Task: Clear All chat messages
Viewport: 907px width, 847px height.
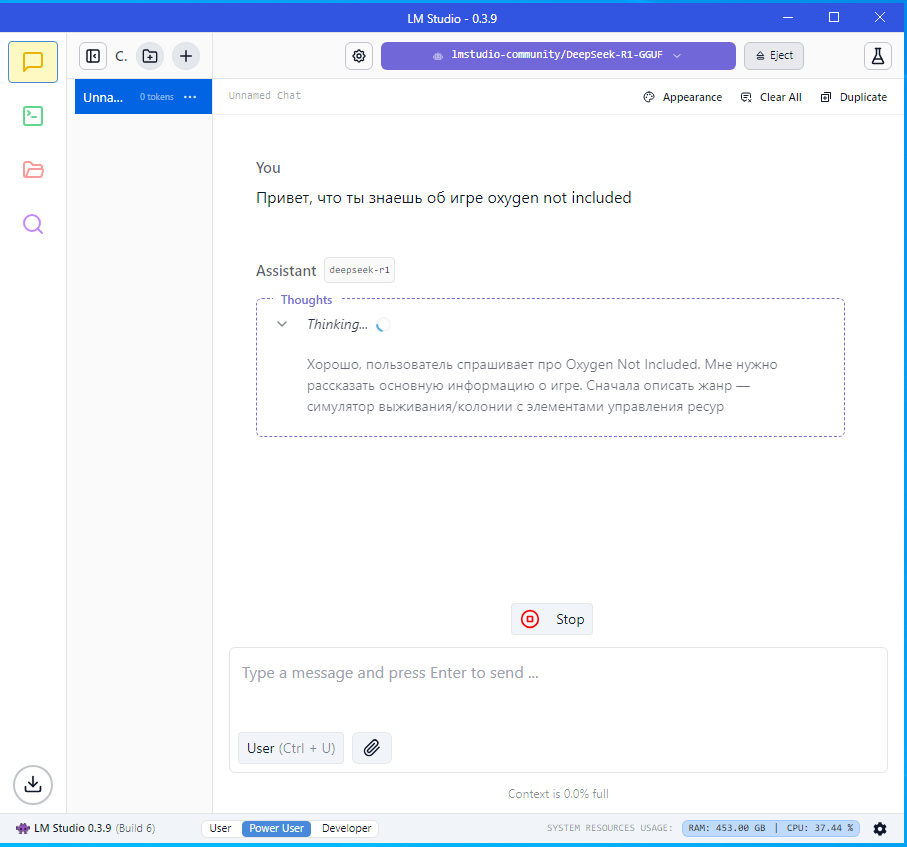Action: tap(770, 97)
